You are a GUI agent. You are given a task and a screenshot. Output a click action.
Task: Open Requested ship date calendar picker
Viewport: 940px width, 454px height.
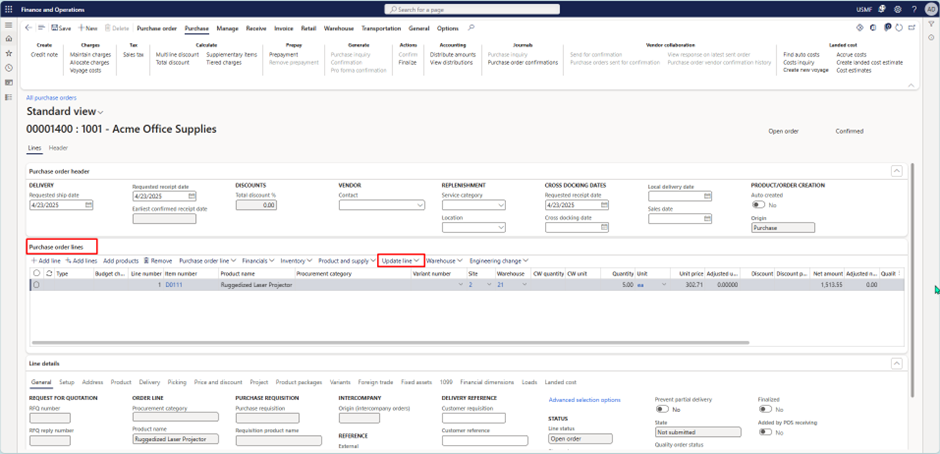(x=89, y=205)
